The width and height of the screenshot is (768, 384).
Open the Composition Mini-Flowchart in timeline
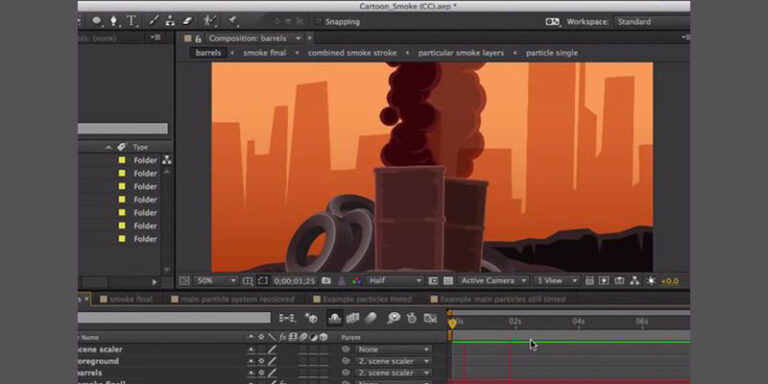coord(287,318)
